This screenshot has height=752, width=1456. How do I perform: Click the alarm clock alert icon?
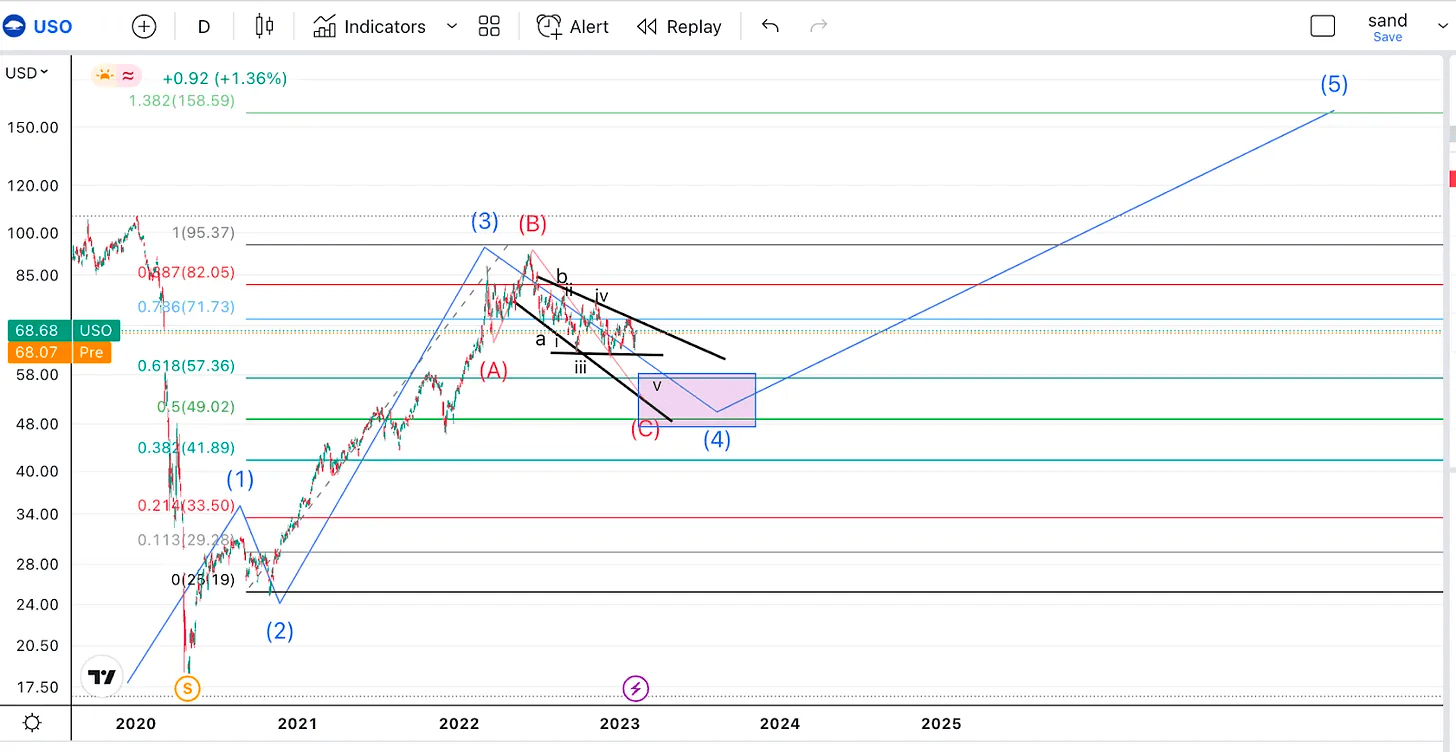548,26
